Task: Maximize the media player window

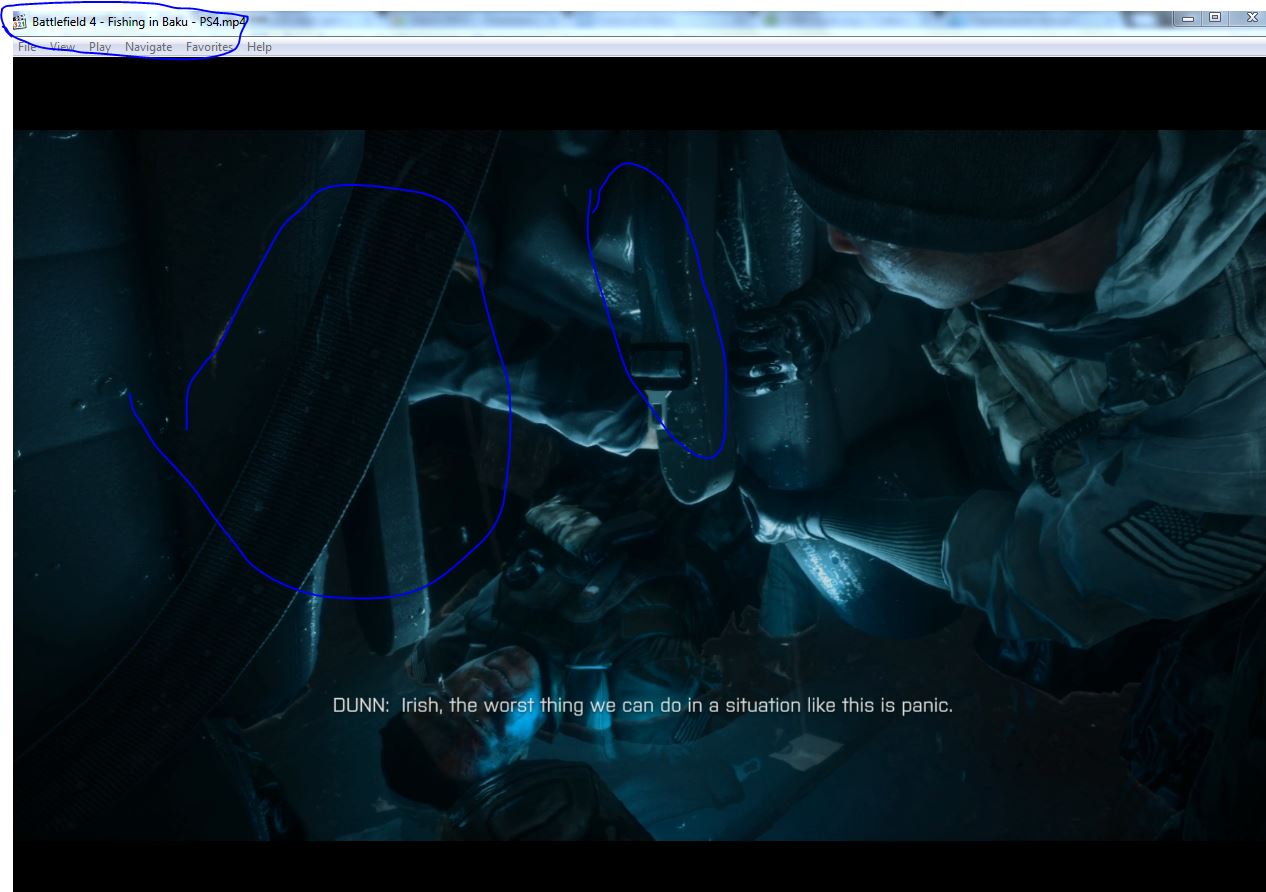Action: (1214, 18)
